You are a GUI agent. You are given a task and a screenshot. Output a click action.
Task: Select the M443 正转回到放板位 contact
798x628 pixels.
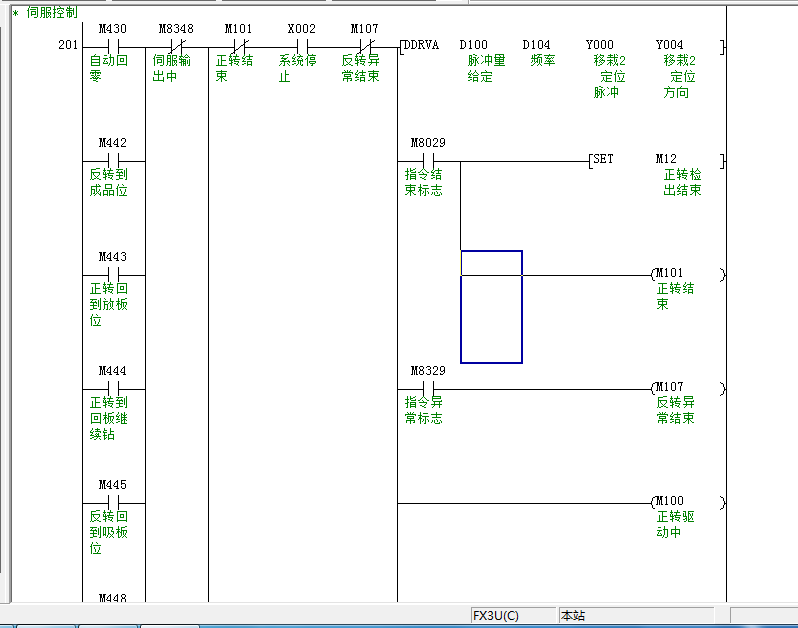point(113,274)
